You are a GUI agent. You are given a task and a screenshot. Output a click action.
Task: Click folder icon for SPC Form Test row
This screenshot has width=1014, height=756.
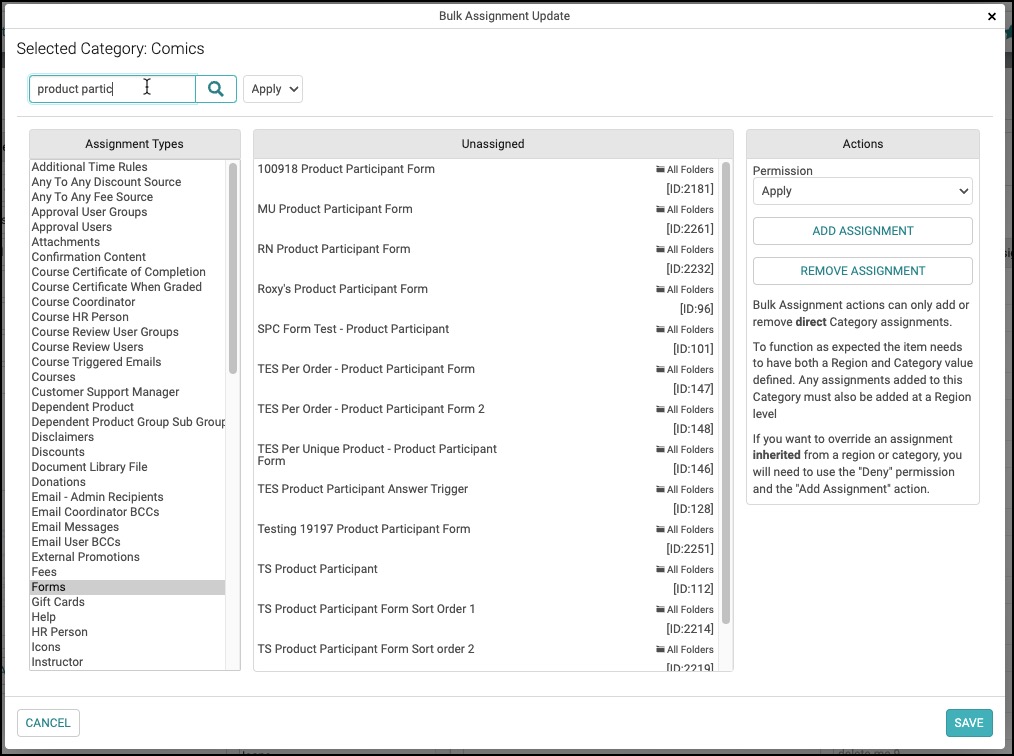tap(660, 330)
